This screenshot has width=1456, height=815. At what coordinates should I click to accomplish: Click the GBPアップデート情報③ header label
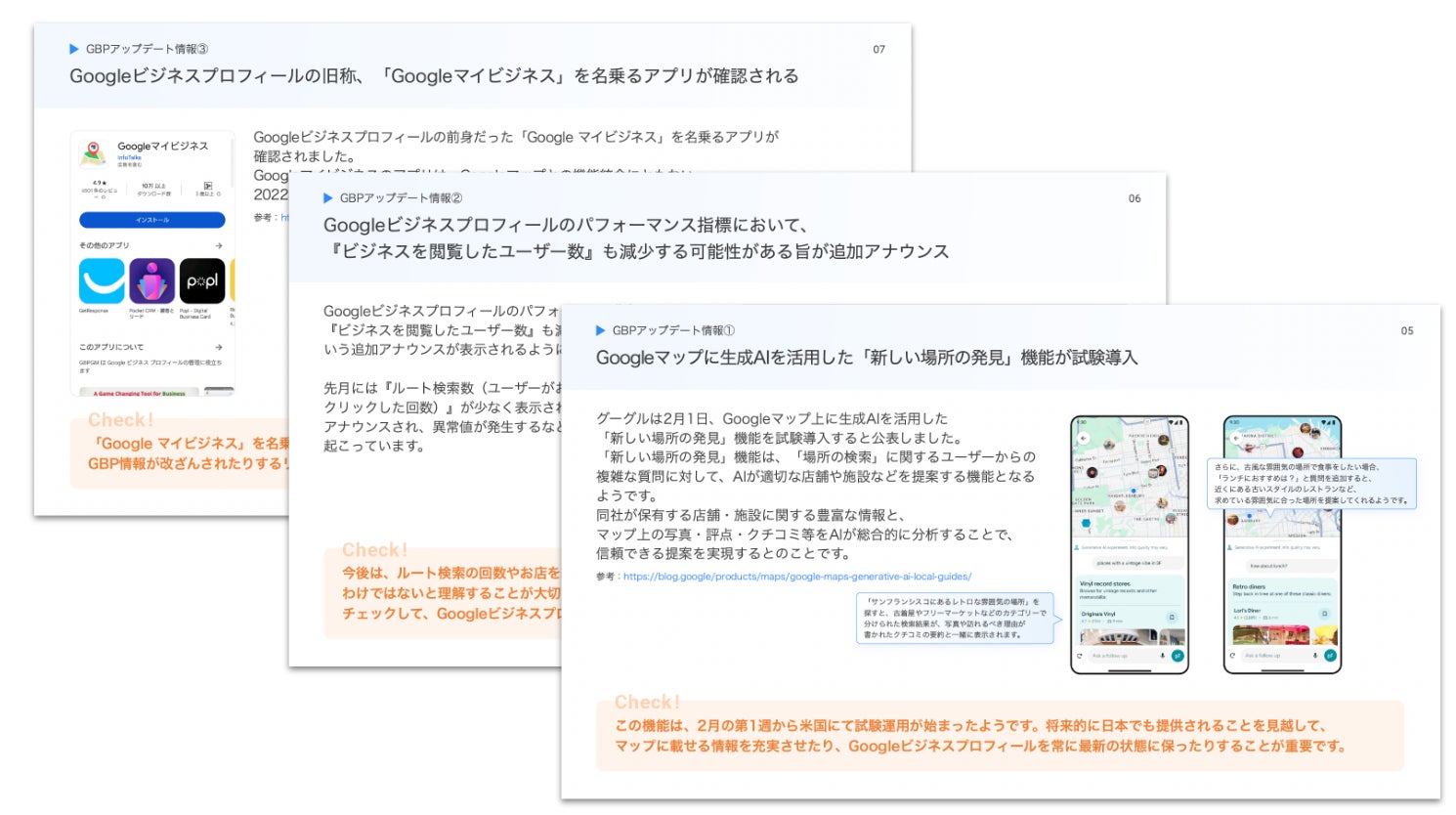pyautogui.click(x=147, y=49)
